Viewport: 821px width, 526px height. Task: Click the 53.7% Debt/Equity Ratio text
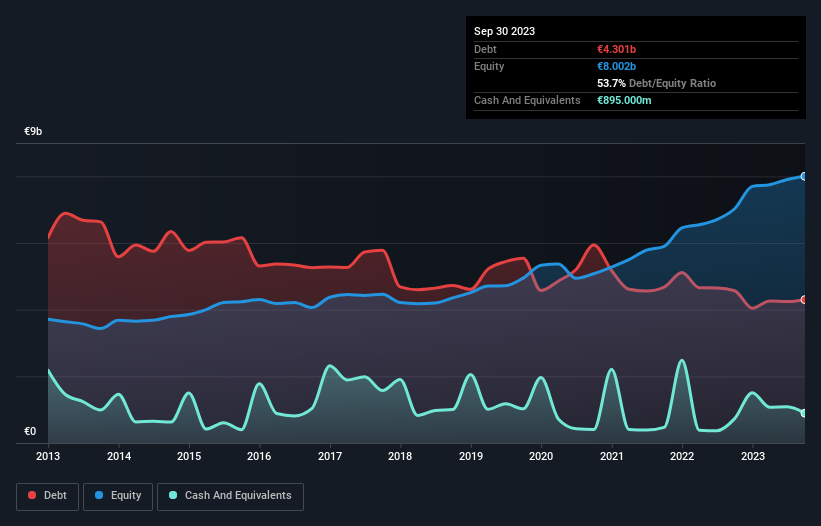[x=656, y=83]
